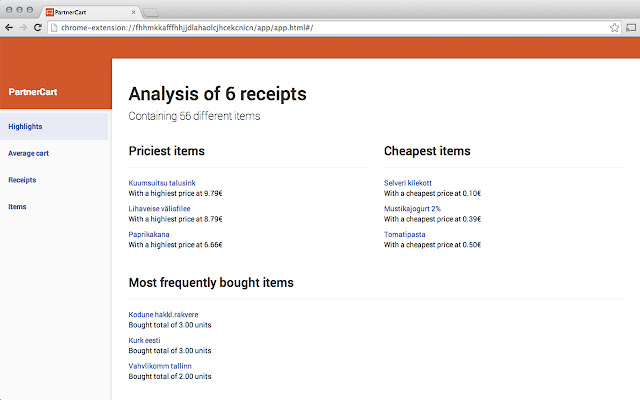Click the browser forward arrow

pyautogui.click(x=23, y=27)
